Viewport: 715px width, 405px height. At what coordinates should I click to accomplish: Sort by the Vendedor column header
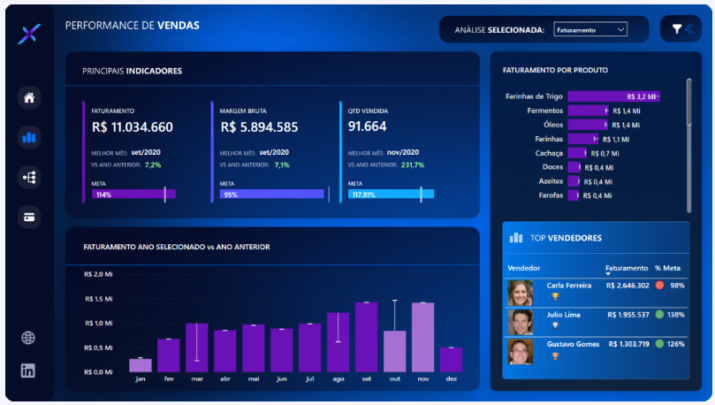pyautogui.click(x=524, y=268)
